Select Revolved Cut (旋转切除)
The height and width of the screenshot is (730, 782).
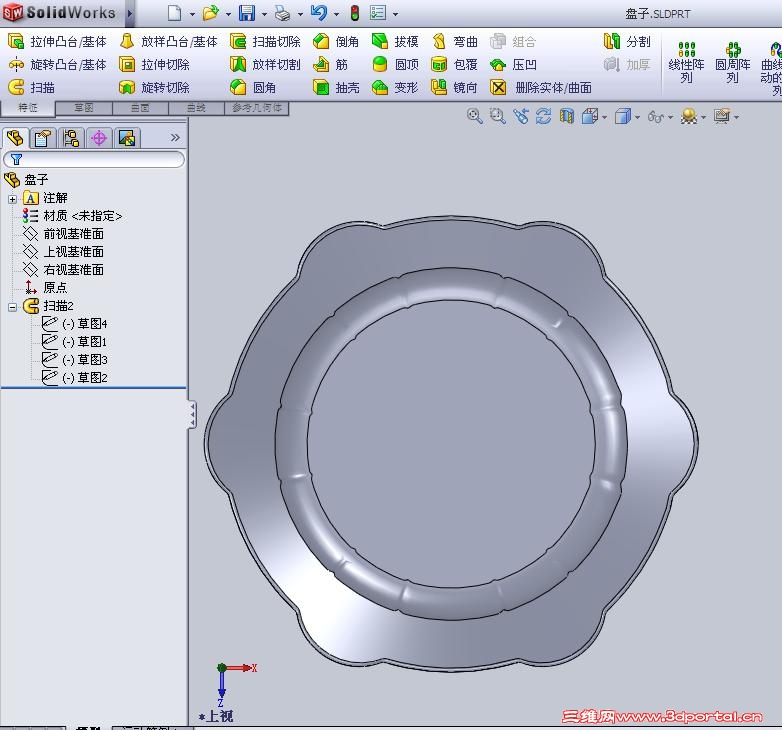point(155,87)
